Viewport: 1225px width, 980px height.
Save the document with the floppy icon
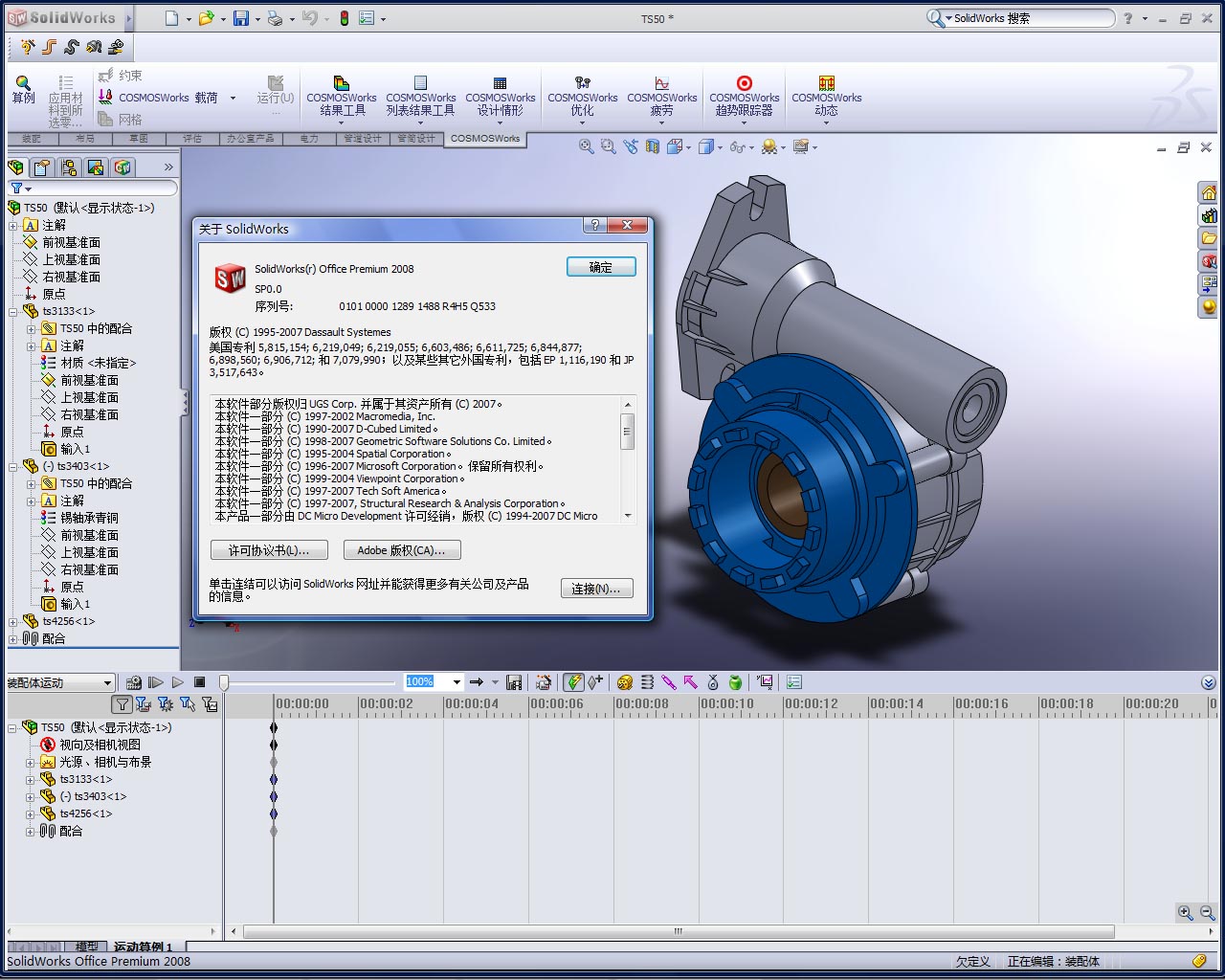(x=241, y=18)
